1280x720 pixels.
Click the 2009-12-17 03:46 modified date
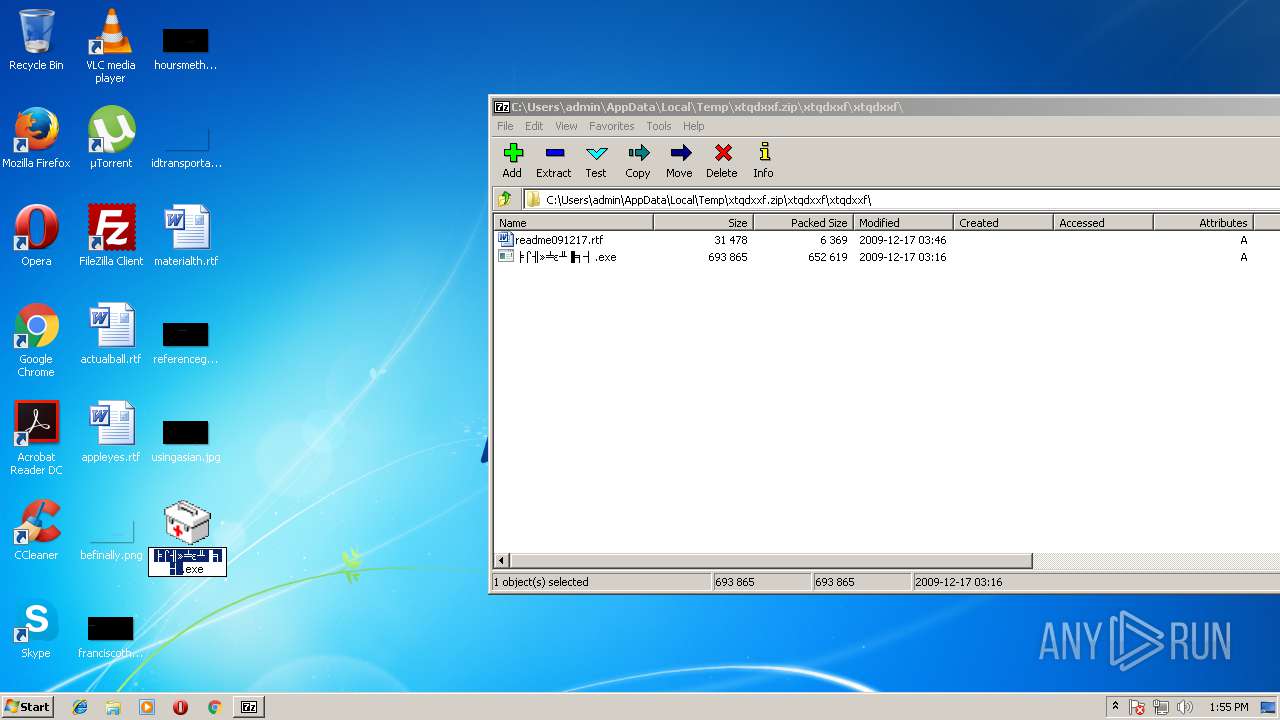click(902, 240)
